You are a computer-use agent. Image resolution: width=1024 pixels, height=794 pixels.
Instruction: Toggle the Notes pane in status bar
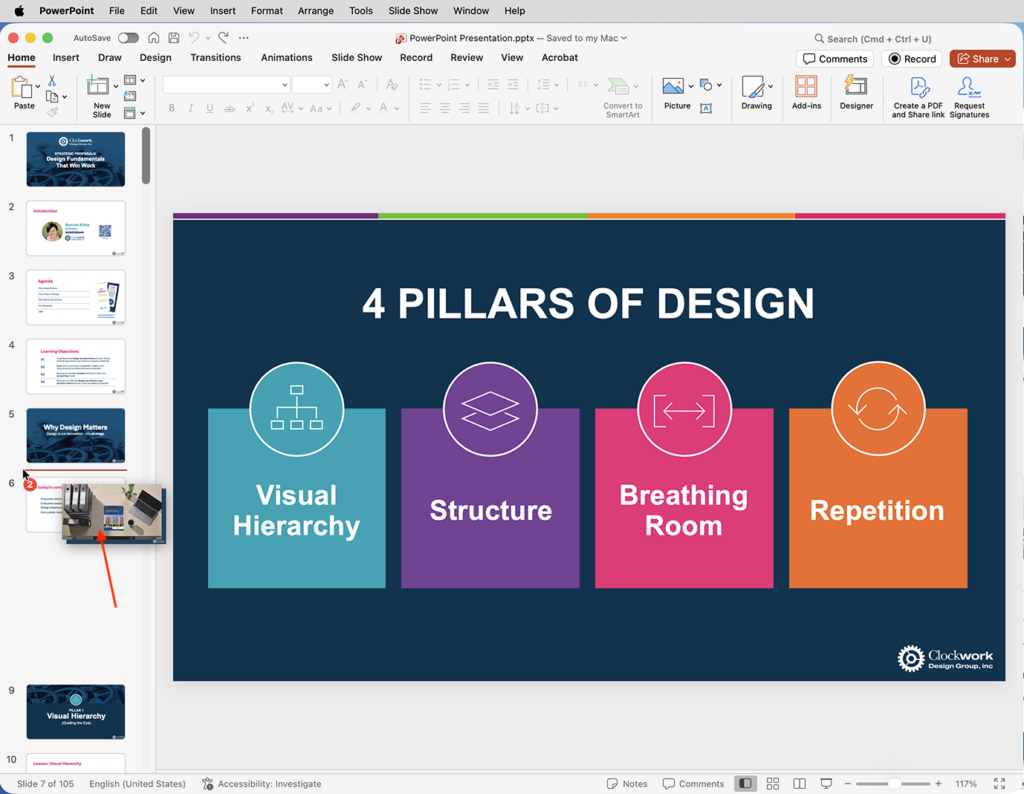pyautogui.click(x=627, y=784)
